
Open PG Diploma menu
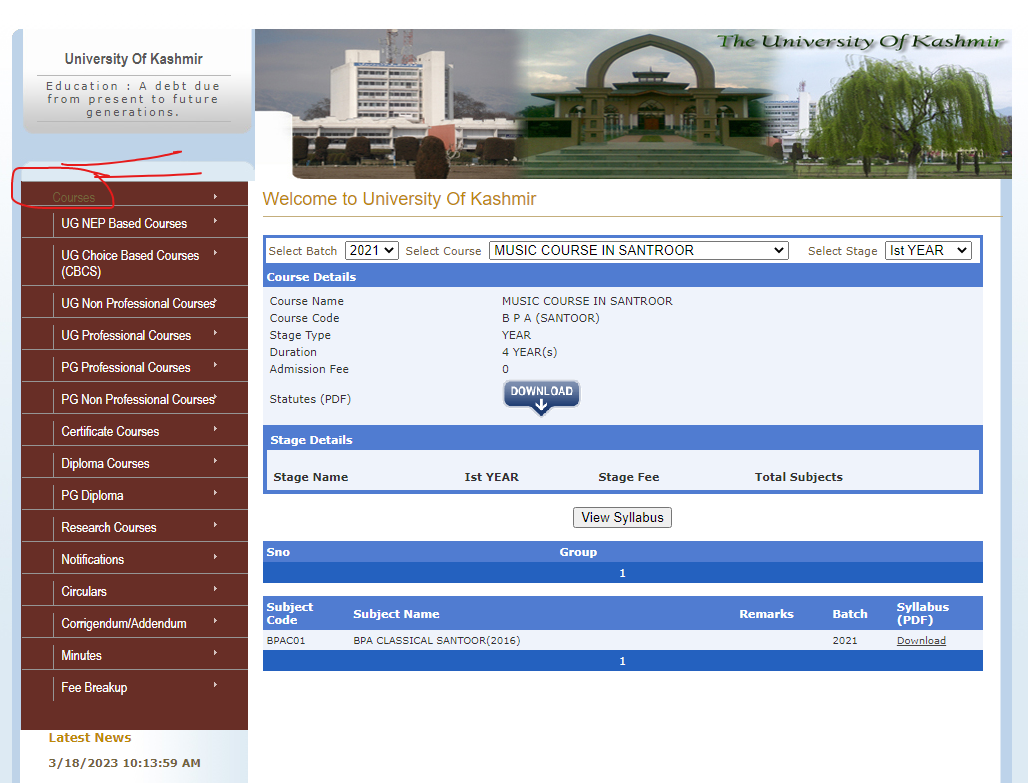coord(134,496)
